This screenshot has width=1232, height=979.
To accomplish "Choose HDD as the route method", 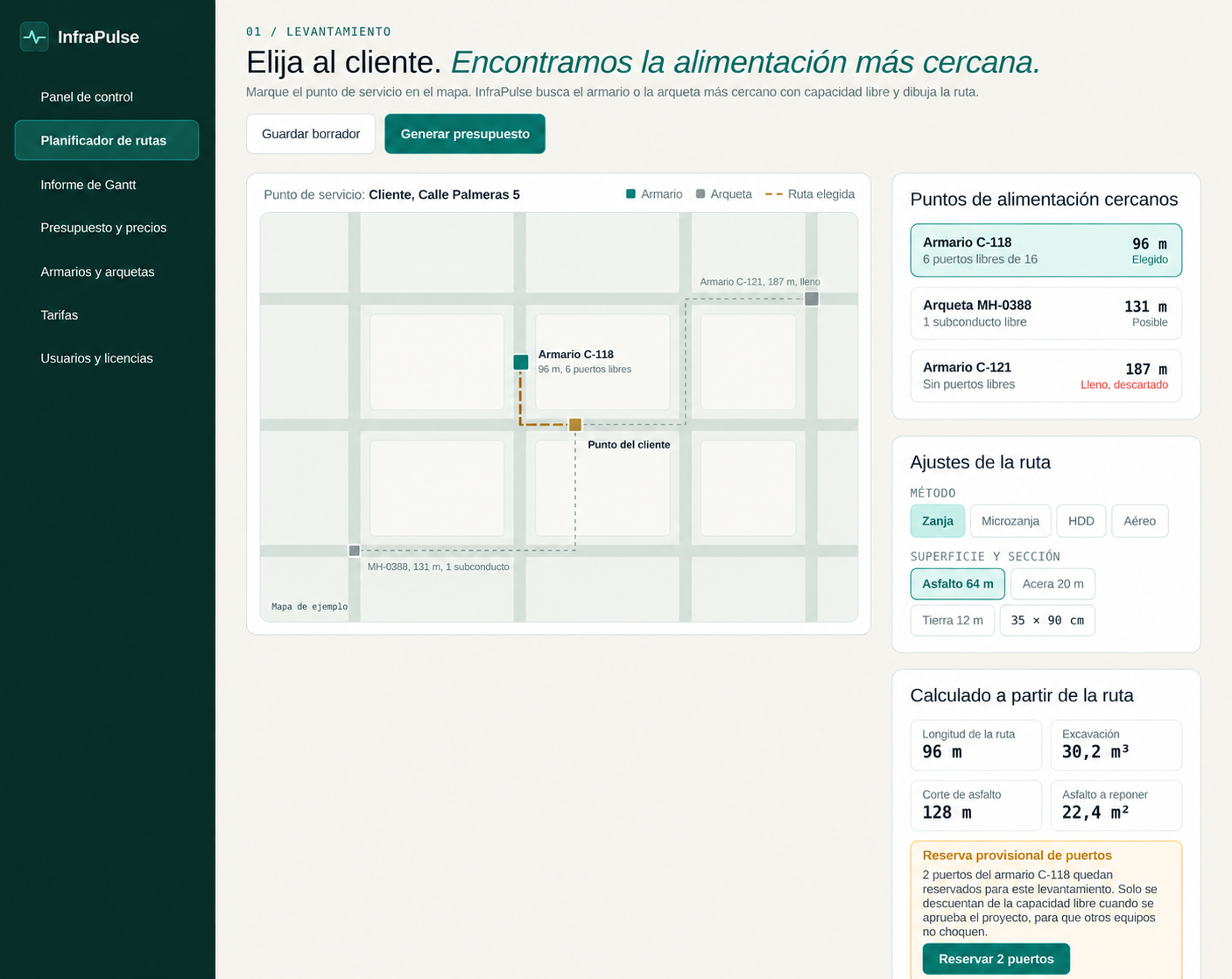I will pyautogui.click(x=1081, y=521).
